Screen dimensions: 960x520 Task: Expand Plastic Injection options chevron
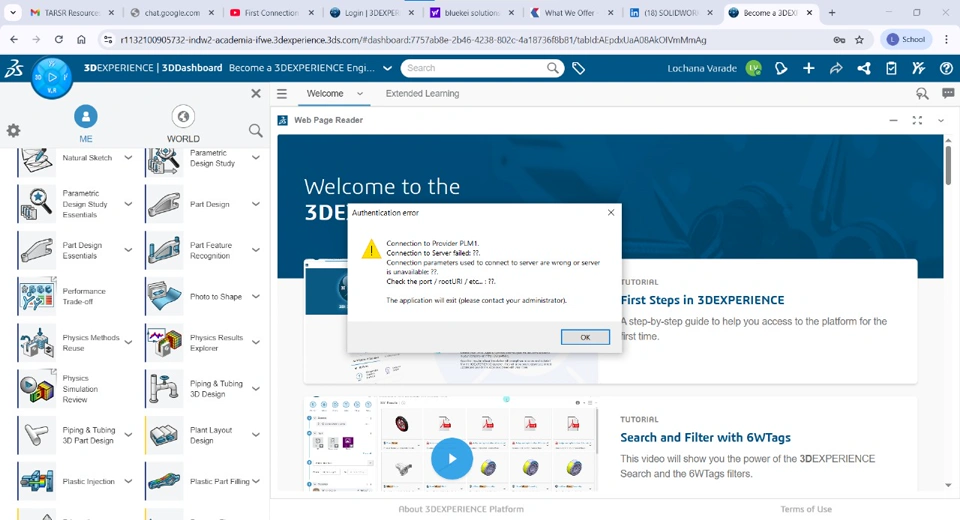click(129, 481)
